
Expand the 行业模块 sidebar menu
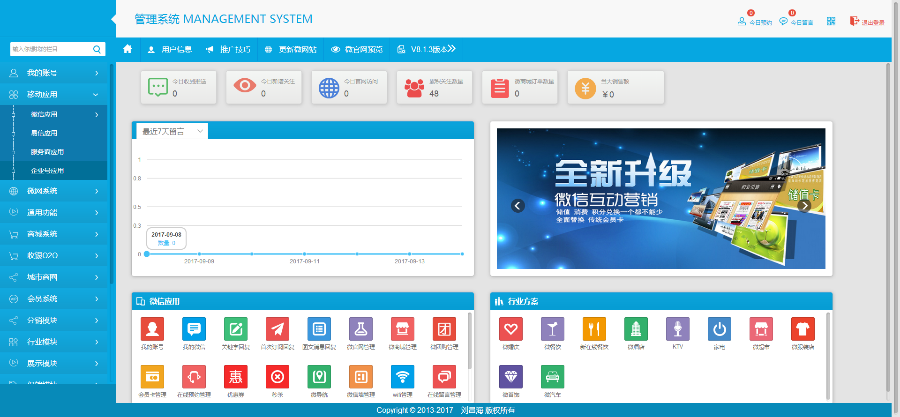pyautogui.click(x=54, y=342)
